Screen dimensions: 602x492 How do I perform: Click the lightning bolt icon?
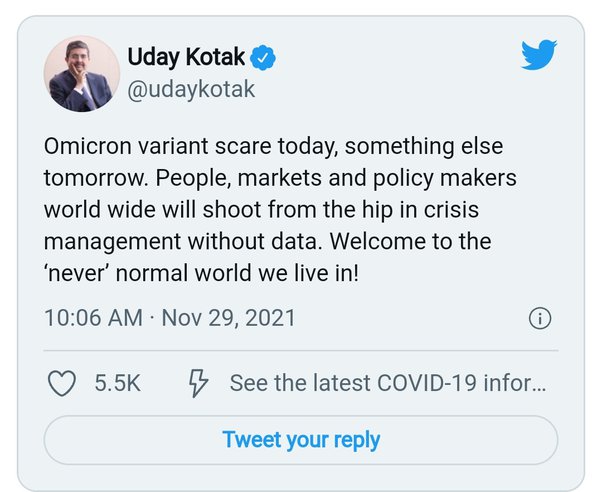point(198,383)
